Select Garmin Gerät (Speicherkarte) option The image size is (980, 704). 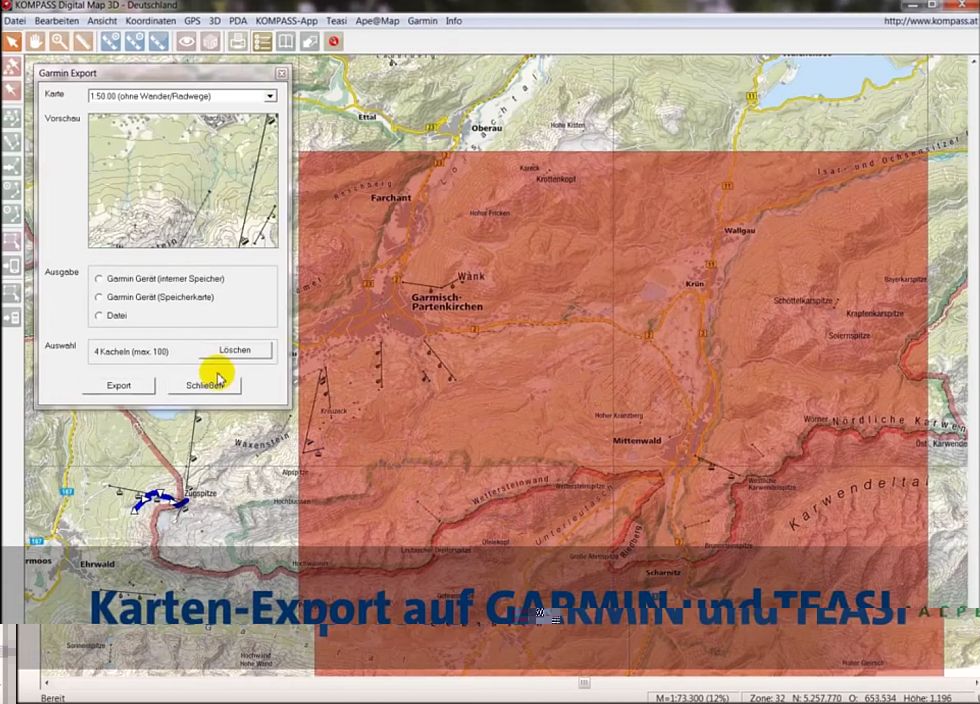pyautogui.click(x=99, y=297)
